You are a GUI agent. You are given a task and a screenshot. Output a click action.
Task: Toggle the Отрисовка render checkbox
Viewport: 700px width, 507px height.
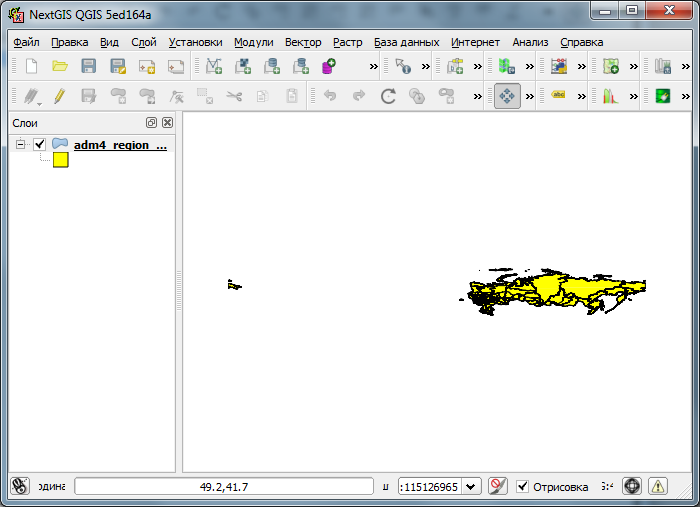[x=522, y=487]
